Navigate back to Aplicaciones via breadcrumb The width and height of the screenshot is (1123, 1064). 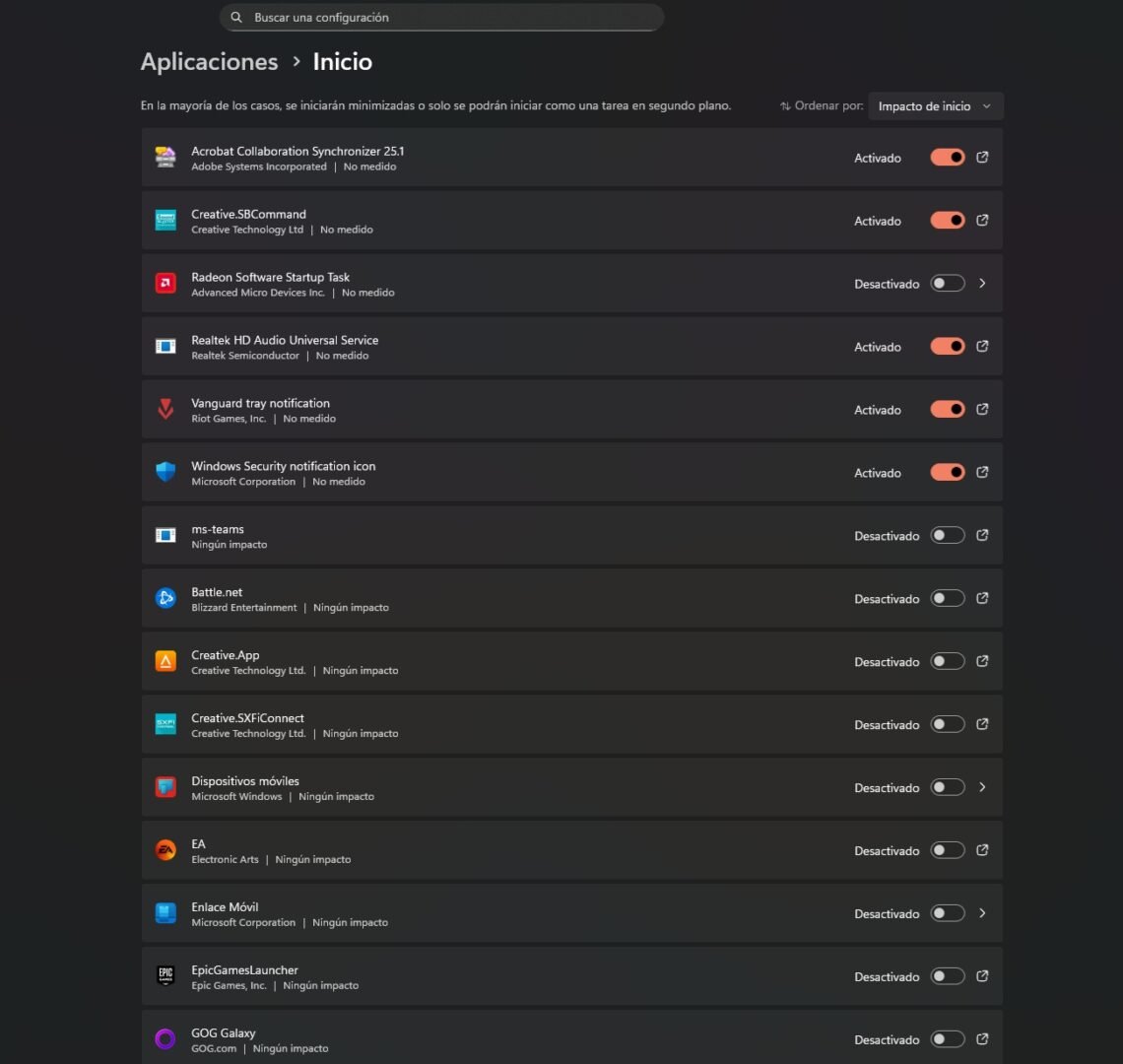coord(209,61)
